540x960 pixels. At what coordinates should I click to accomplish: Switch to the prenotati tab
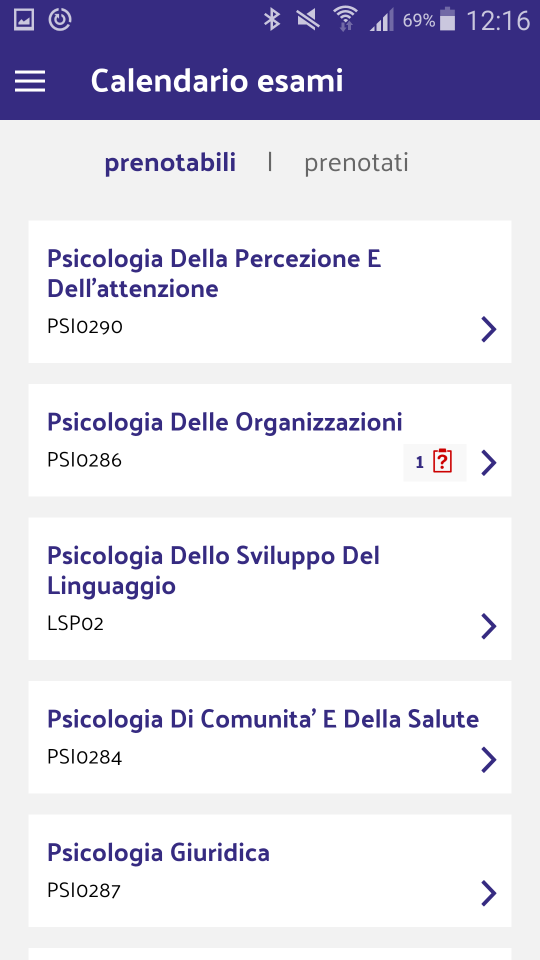click(x=356, y=163)
